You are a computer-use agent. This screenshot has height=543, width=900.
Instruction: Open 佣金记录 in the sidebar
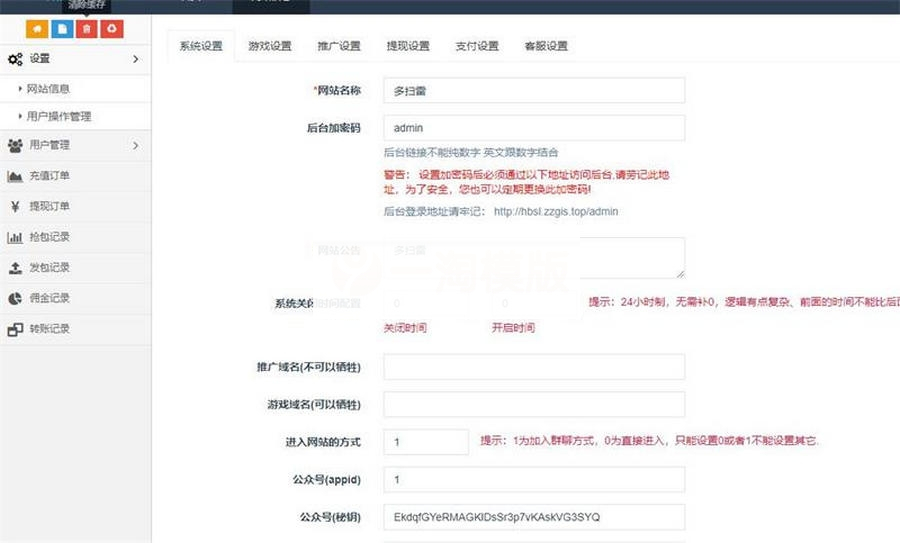[x=49, y=298]
